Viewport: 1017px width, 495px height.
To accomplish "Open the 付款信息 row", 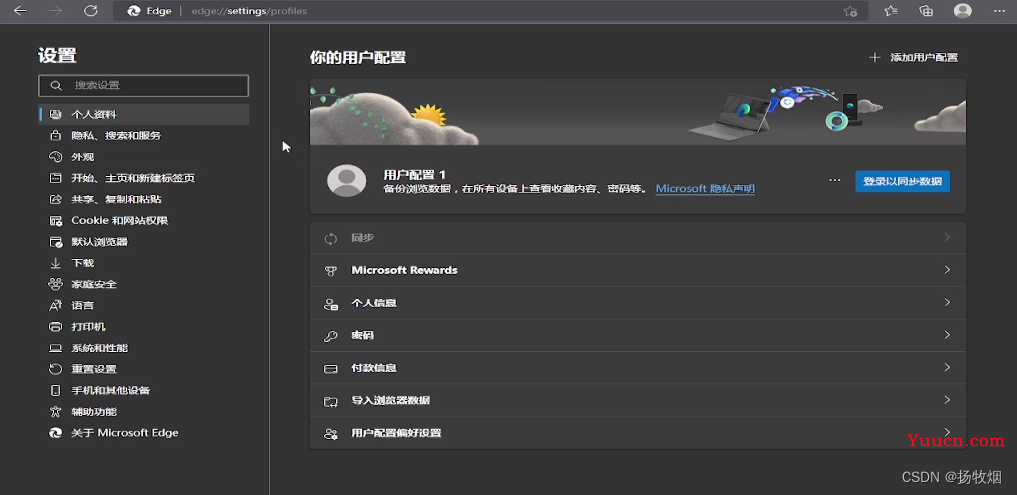I will click(638, 368).
